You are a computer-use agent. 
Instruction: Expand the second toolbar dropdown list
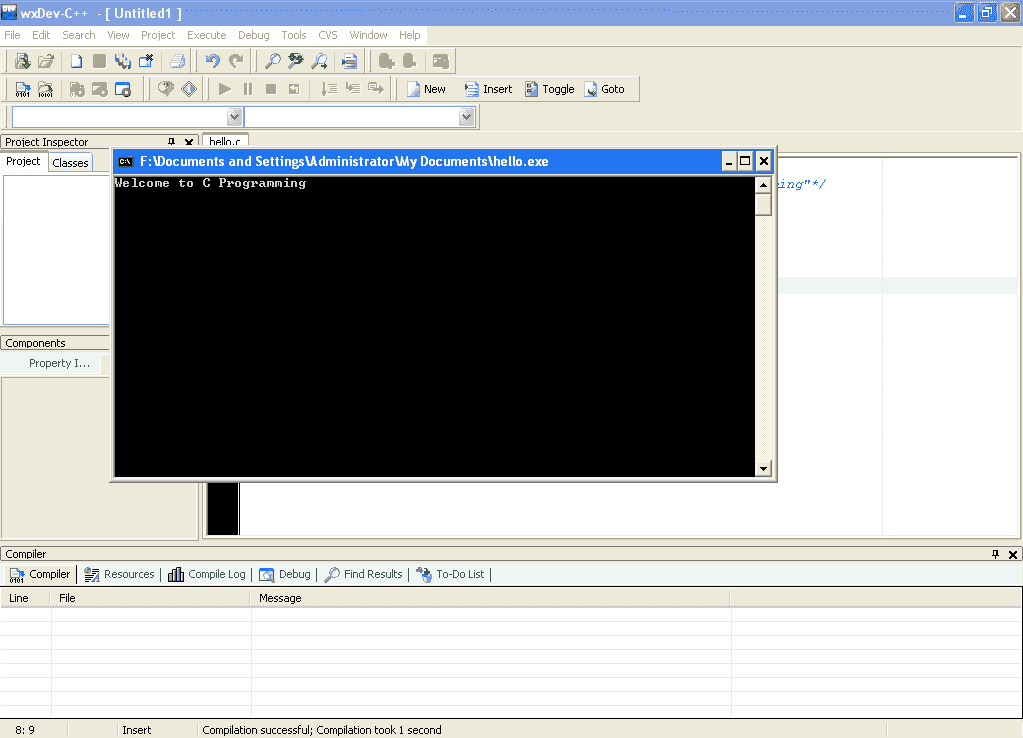point(465,116)
